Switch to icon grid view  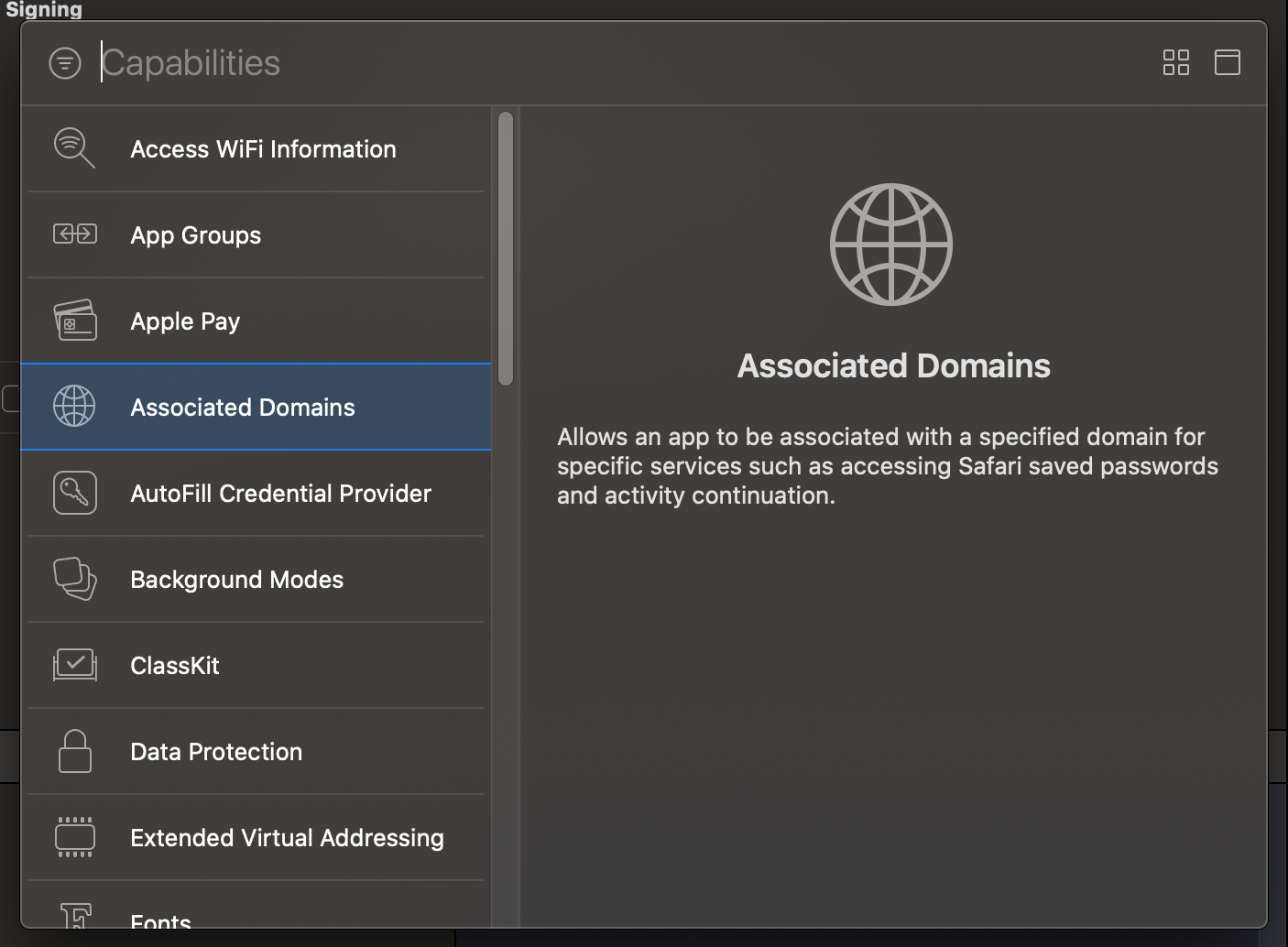[x=1175, y=62]
